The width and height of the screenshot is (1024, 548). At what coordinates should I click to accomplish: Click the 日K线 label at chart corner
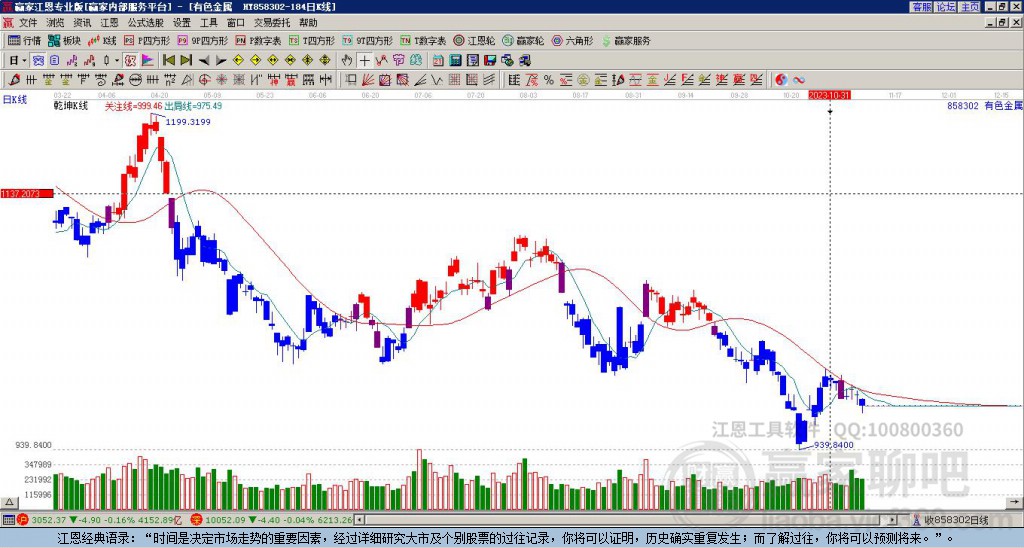tap(14, 100)
